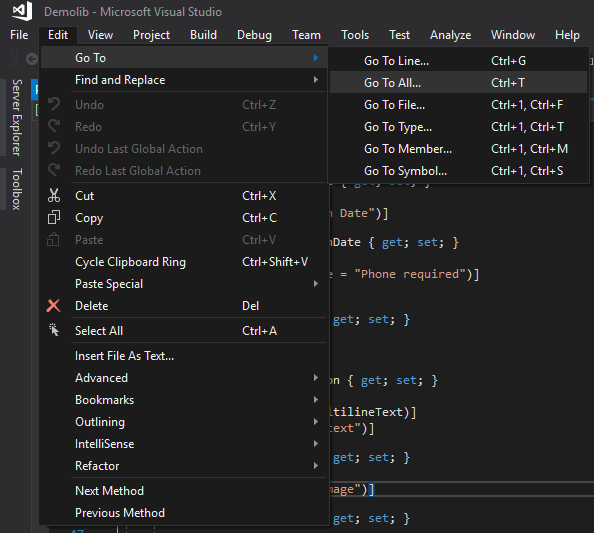
Task: Click the Undo Last Global Action icon
Action: click(x=54, y=148)
